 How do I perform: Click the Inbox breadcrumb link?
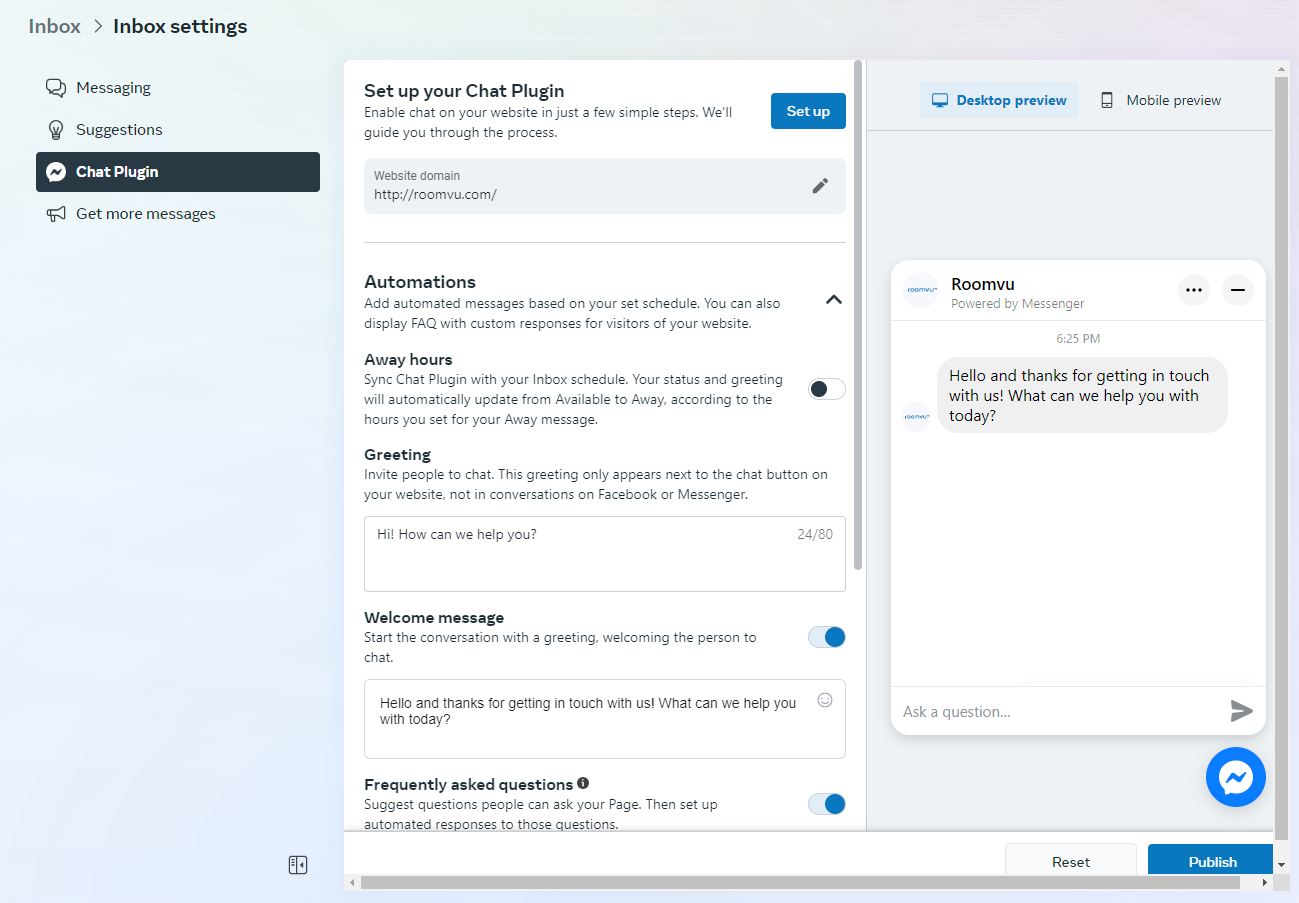click(x=54, y=27)
